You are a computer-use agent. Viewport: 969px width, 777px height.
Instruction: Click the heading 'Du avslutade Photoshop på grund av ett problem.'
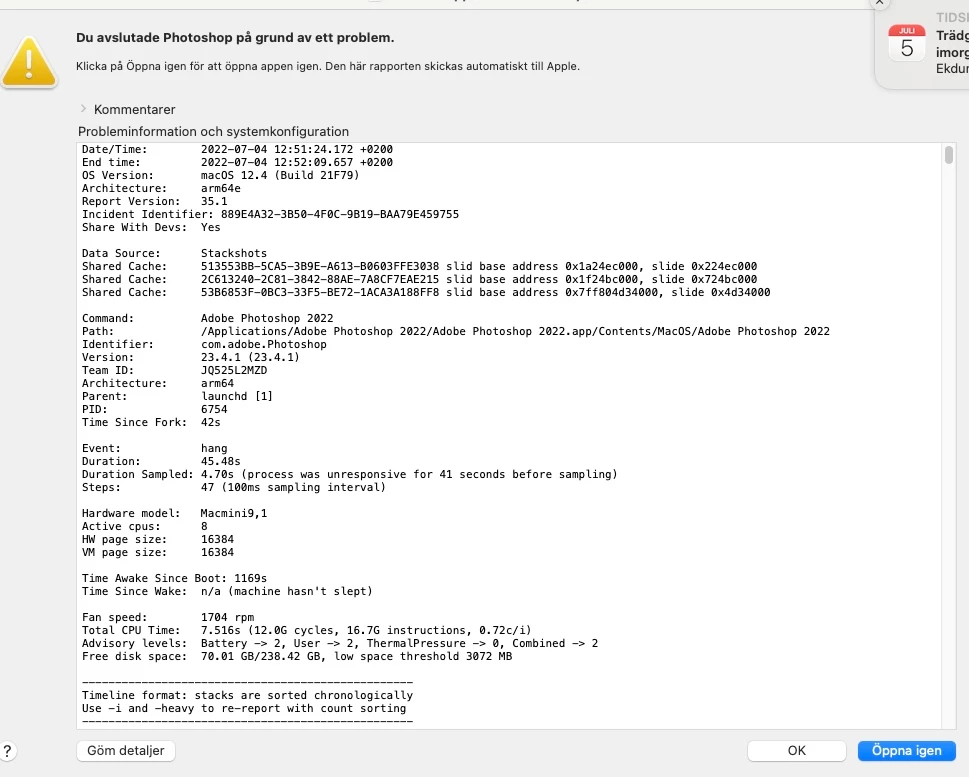click(x=235, y=38)
